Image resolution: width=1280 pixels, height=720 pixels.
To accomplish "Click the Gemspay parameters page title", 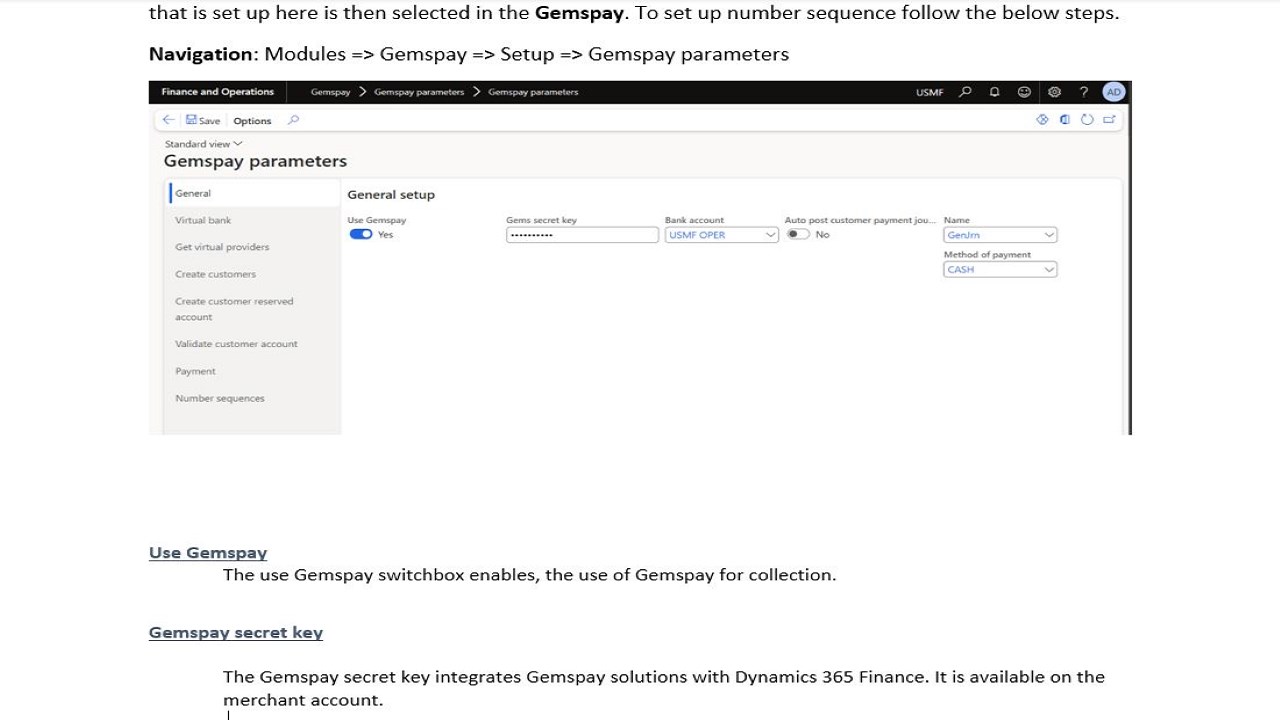I will [255, 161].
